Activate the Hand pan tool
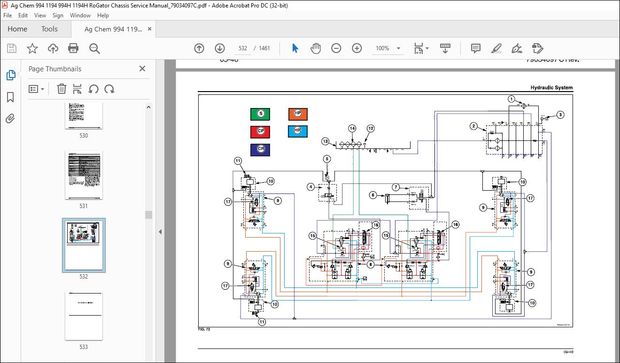 coord(316,48)
